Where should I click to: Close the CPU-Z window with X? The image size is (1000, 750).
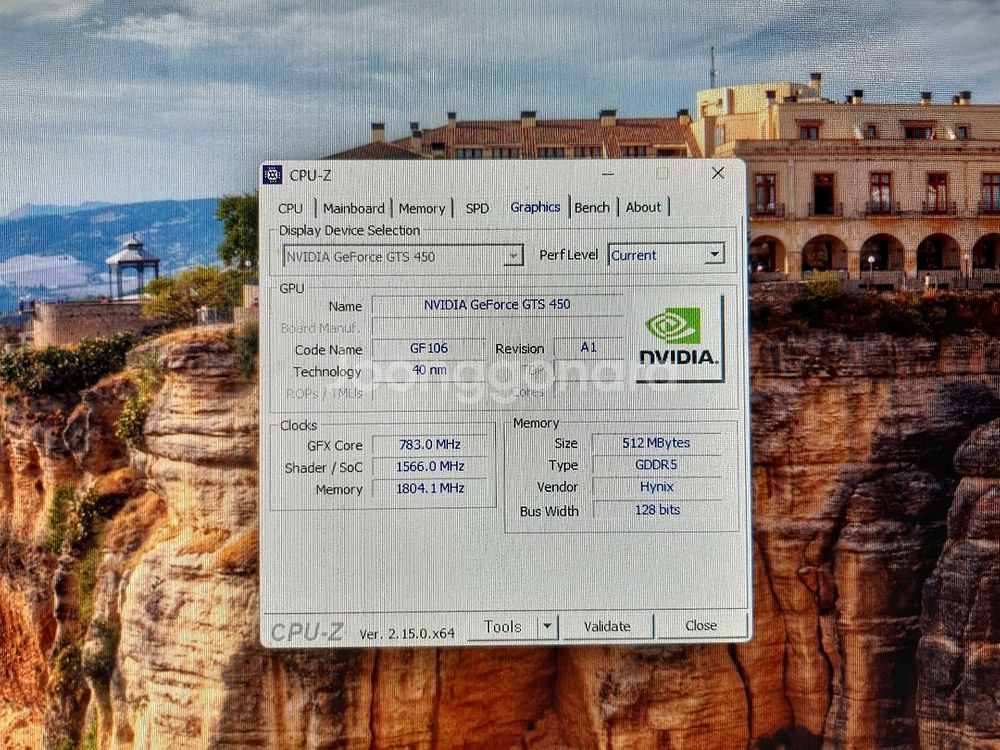click(717, 173)
